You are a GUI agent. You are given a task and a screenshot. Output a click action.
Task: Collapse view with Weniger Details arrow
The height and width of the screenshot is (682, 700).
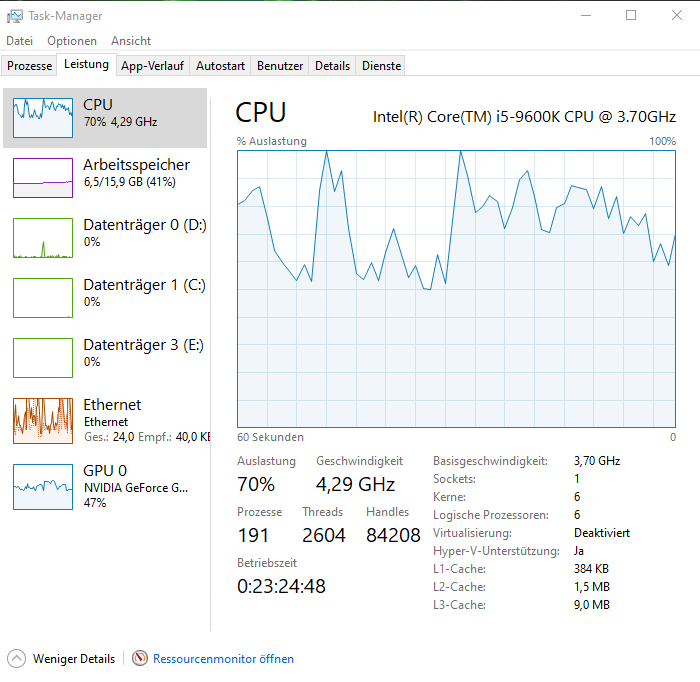point(17,659)
